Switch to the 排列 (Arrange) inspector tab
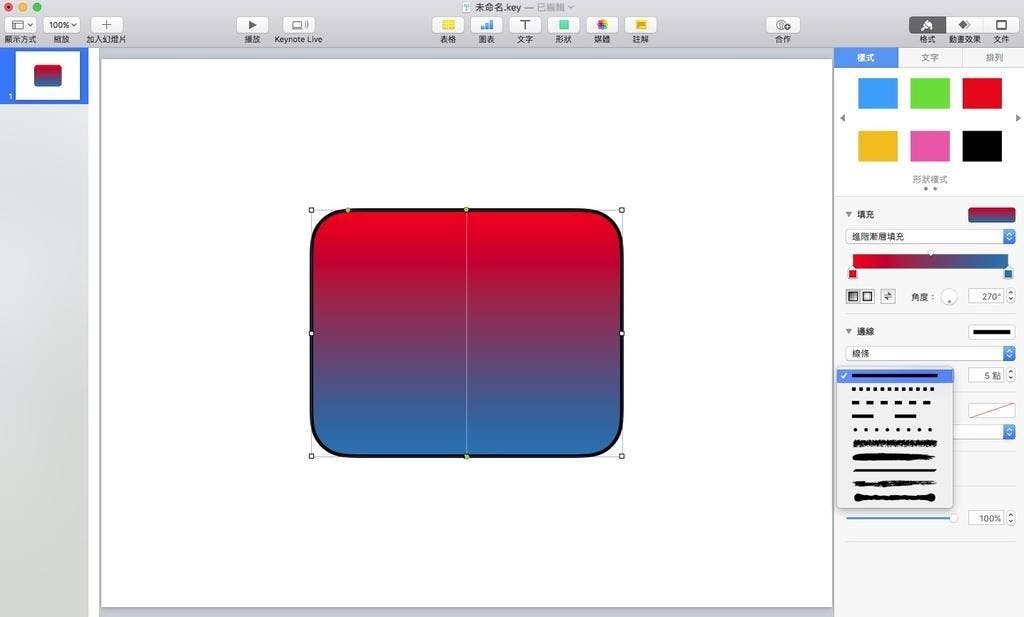The image size is (1024, 617). (993, 58)
